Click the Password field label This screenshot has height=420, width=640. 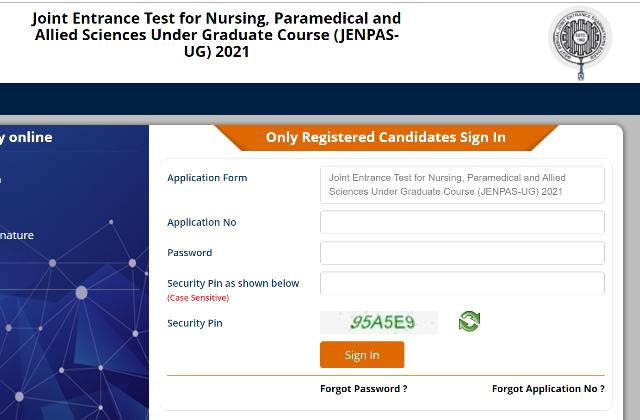coord(189,253)
